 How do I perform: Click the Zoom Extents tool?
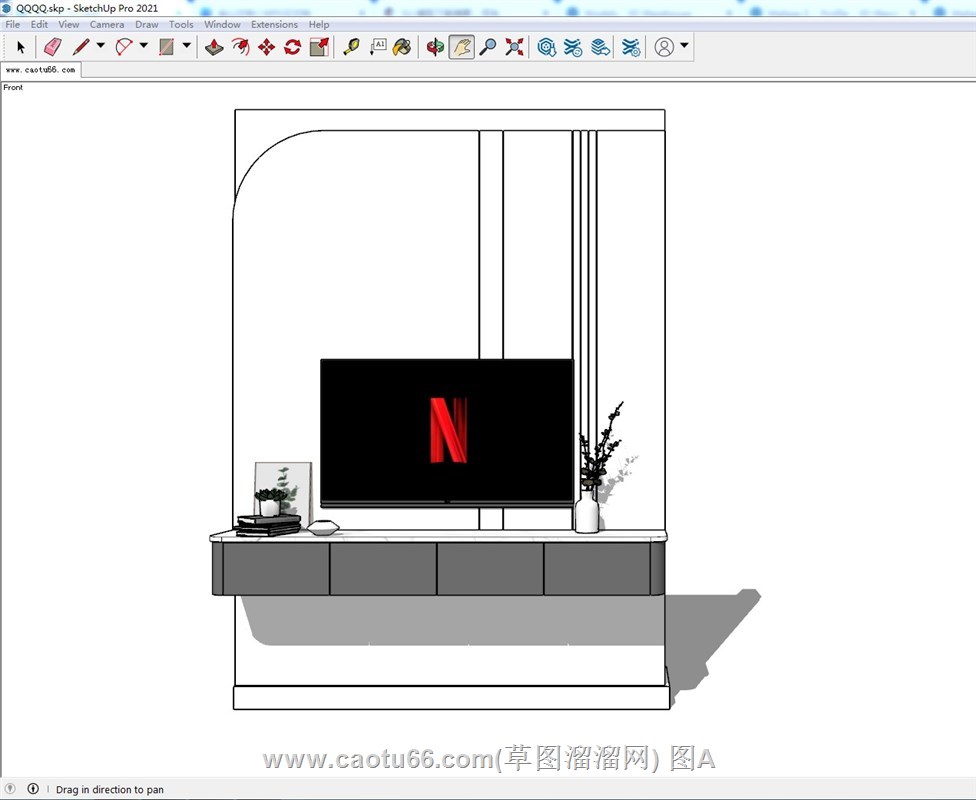point(514,47)
